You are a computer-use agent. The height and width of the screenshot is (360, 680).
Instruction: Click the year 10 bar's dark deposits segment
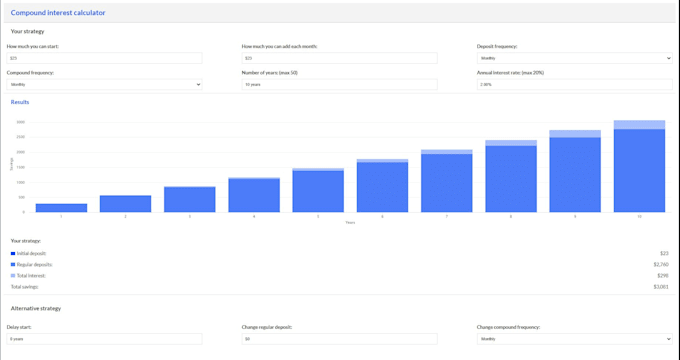[639, 171]
